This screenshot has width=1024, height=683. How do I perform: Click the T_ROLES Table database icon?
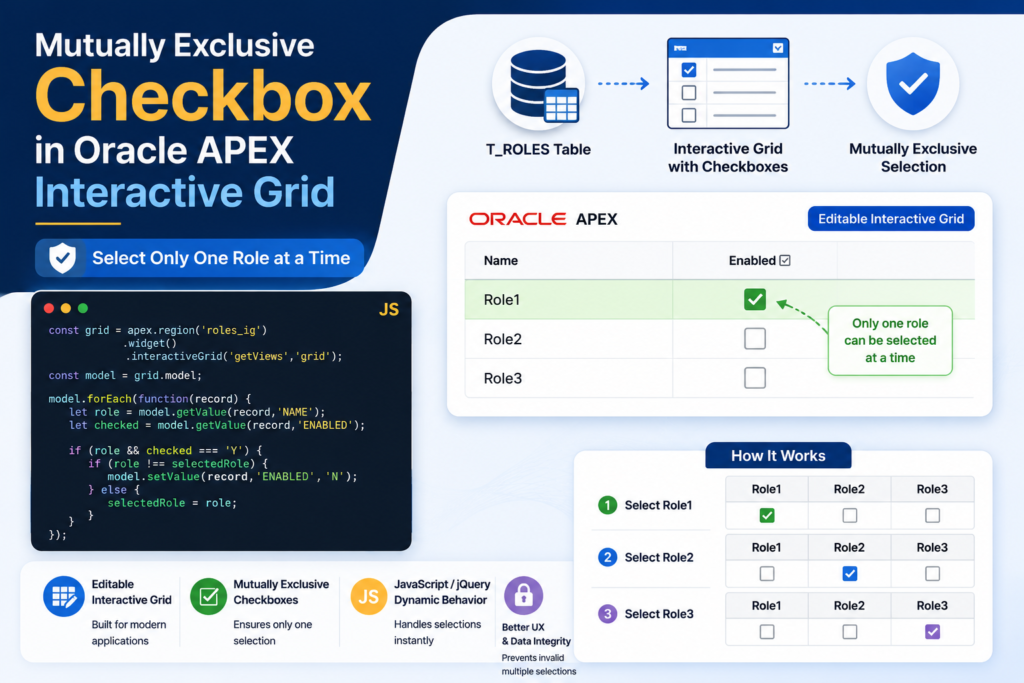click(x=541, y=86)
